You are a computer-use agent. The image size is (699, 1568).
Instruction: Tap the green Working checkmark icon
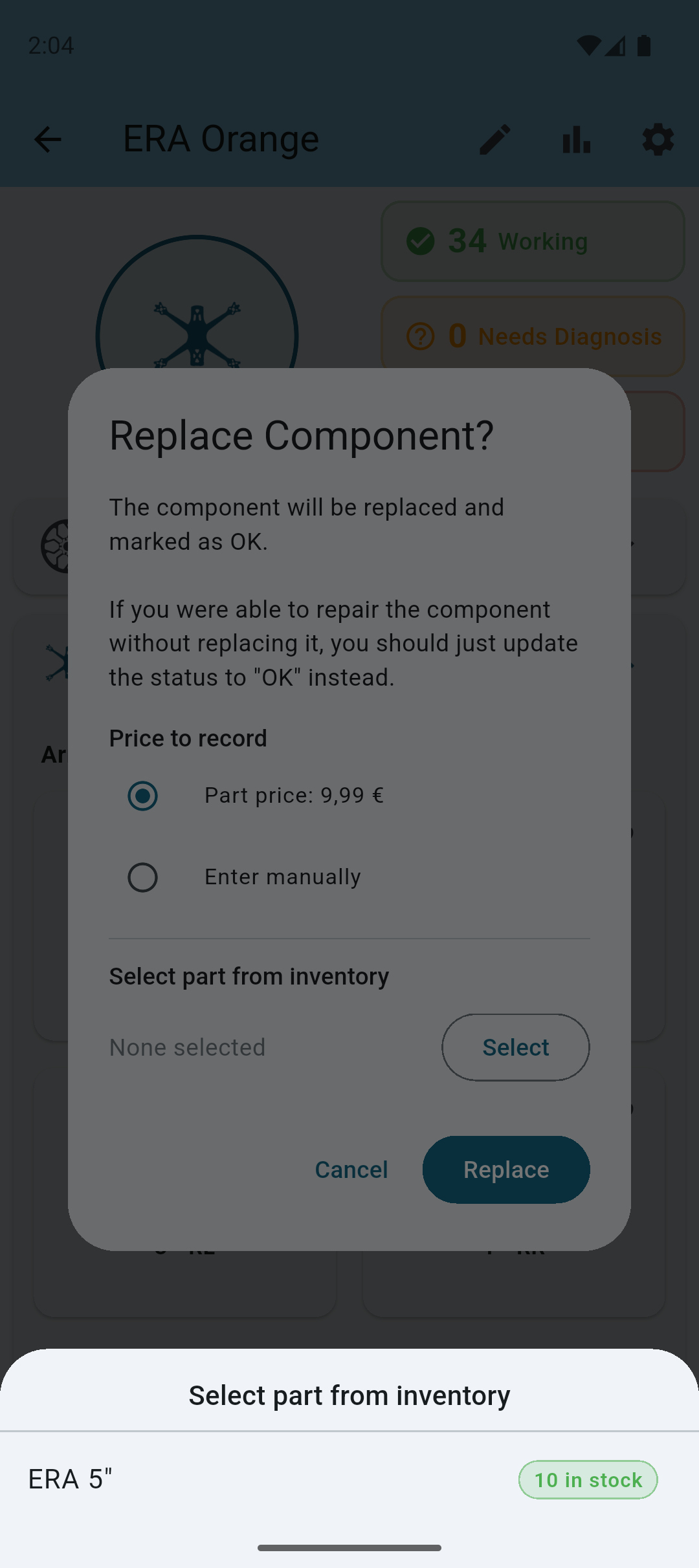[421, 241]
